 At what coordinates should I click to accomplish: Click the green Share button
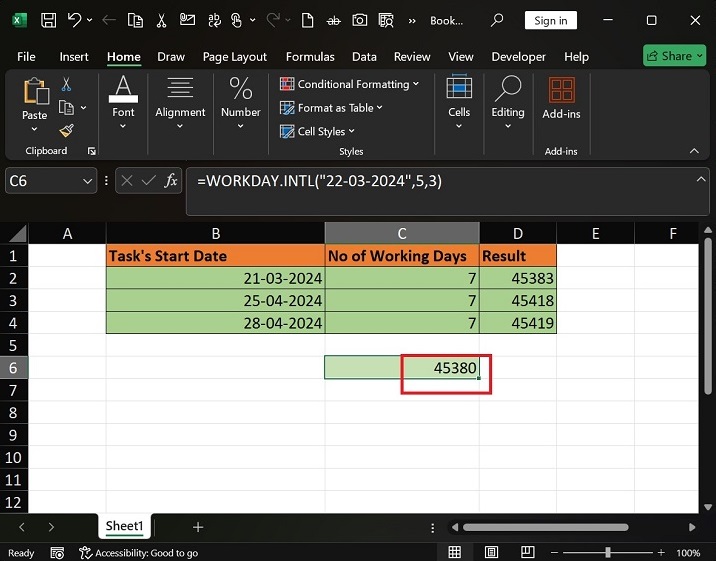(x=674, y=56)
